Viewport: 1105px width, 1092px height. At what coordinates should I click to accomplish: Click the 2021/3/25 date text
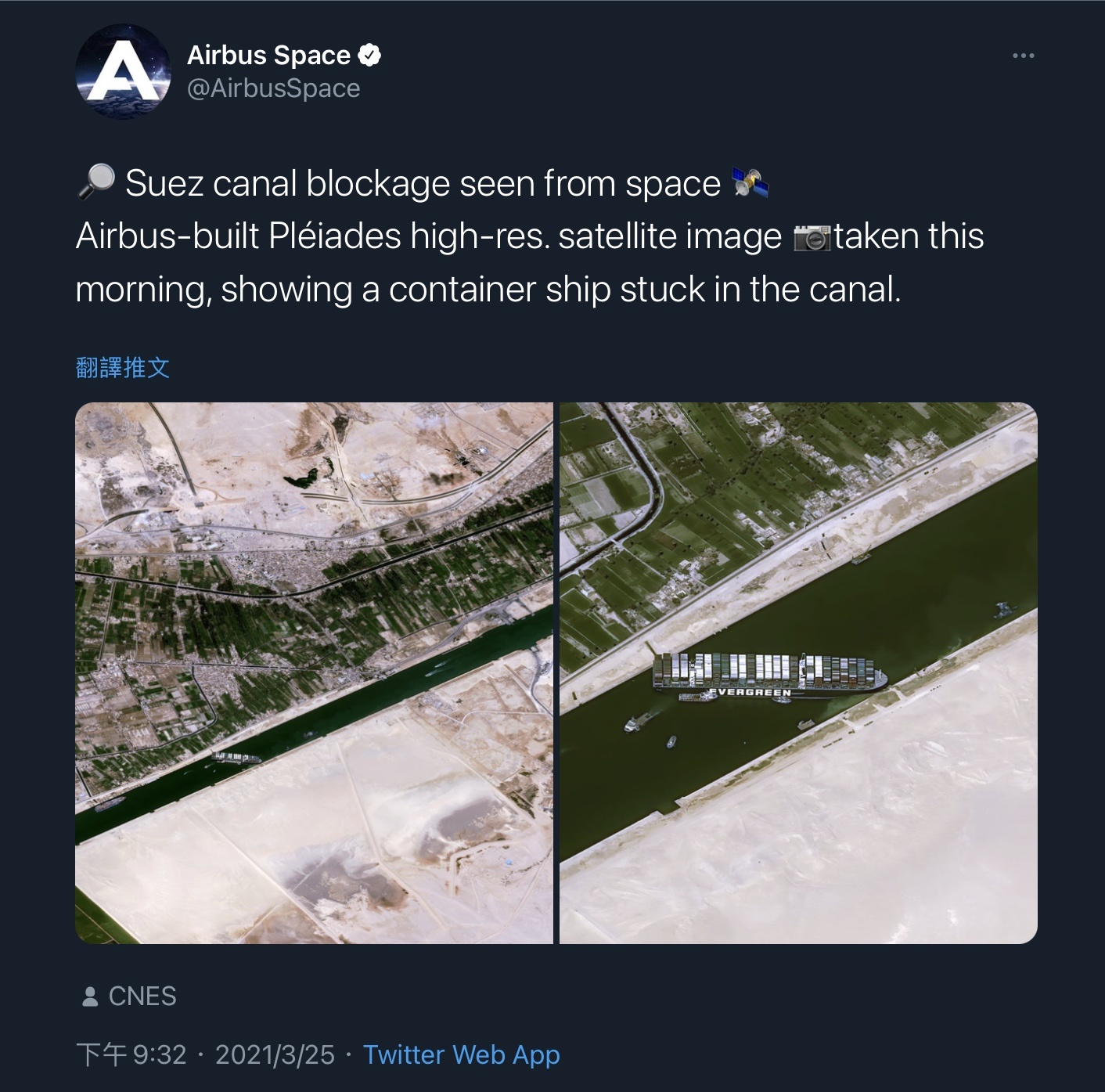275,1055
